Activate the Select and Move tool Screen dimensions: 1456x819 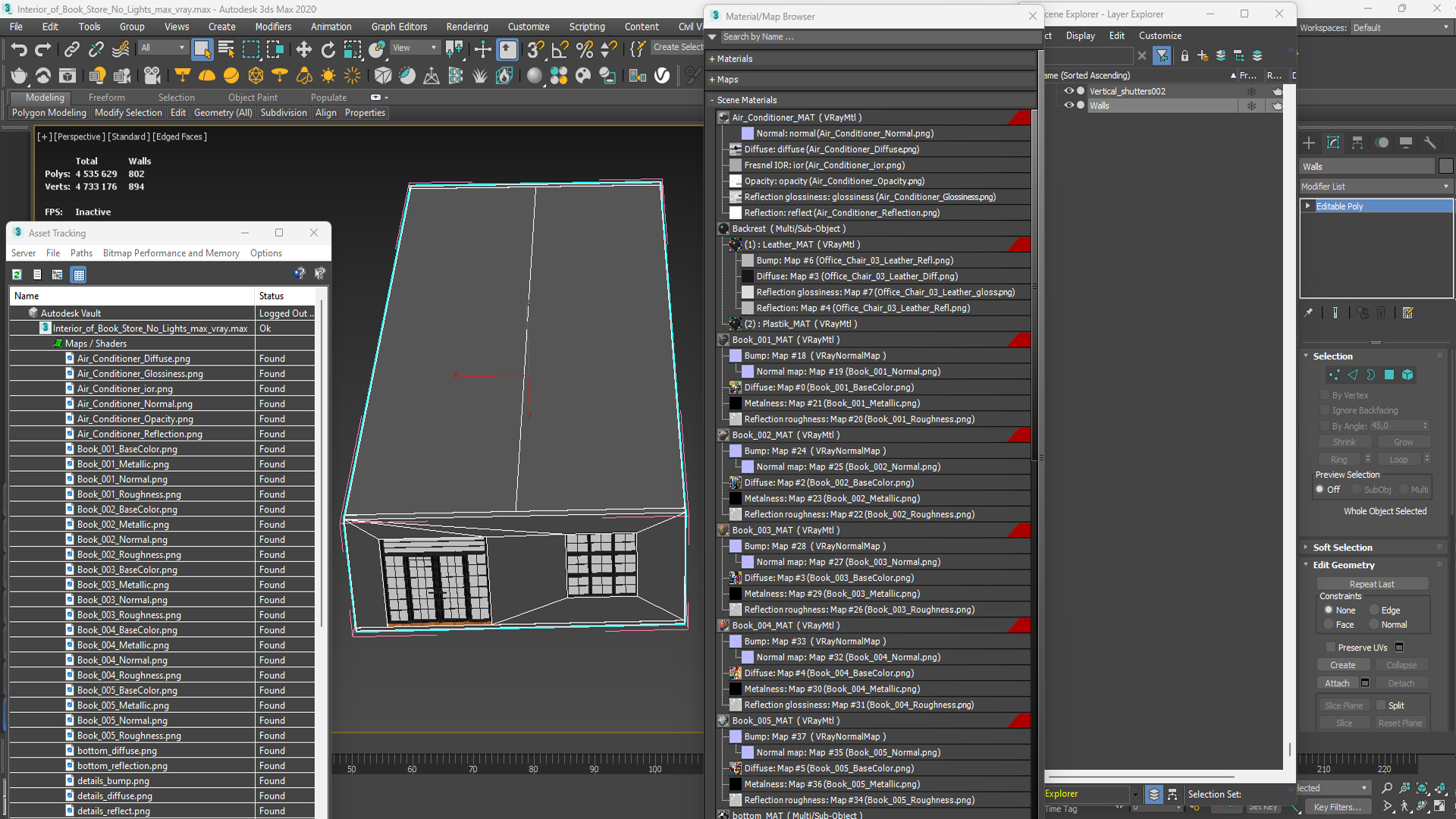(304, 50)
